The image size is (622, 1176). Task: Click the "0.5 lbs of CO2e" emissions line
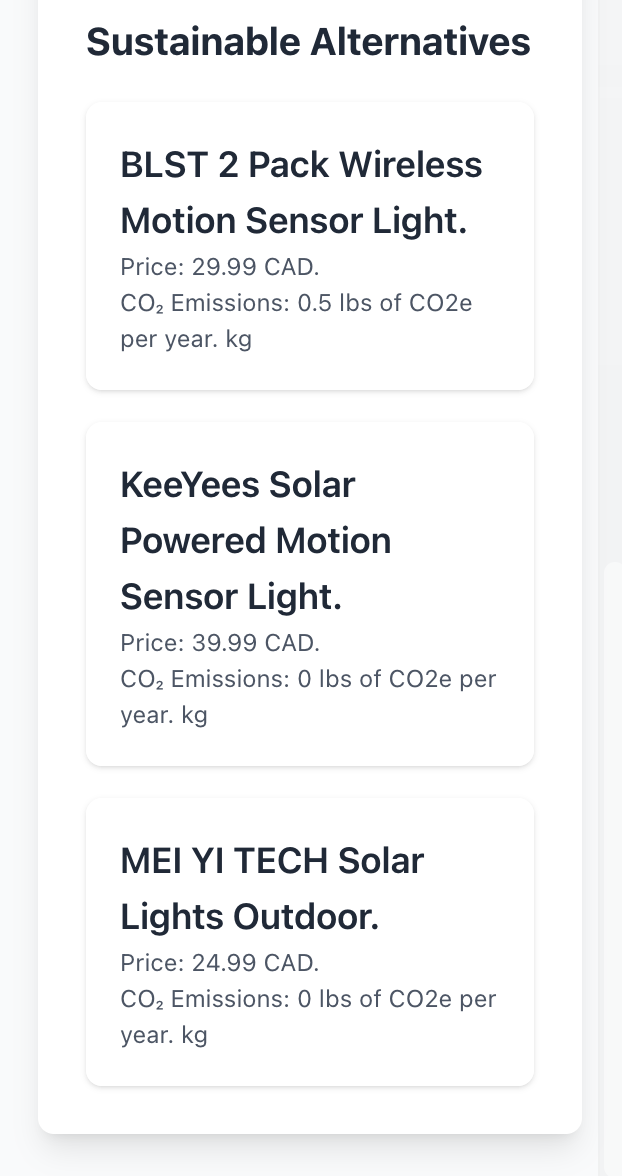pos(385,303)
